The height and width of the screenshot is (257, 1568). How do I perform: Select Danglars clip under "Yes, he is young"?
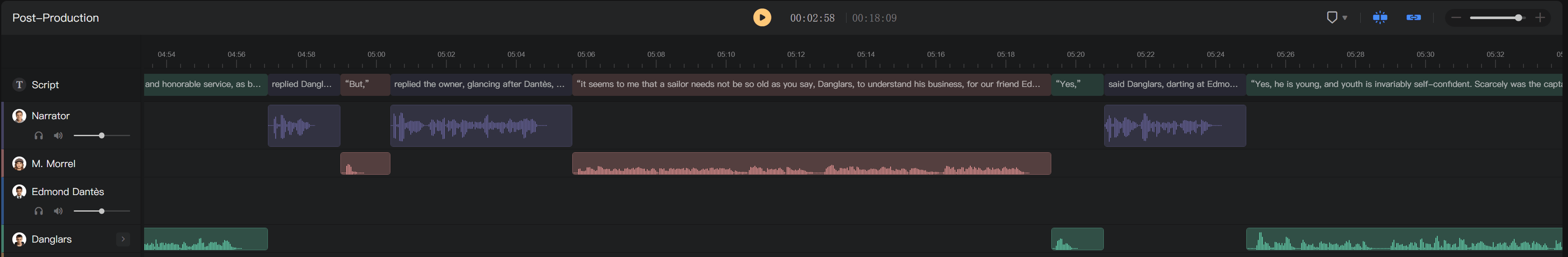(1404, 239)
